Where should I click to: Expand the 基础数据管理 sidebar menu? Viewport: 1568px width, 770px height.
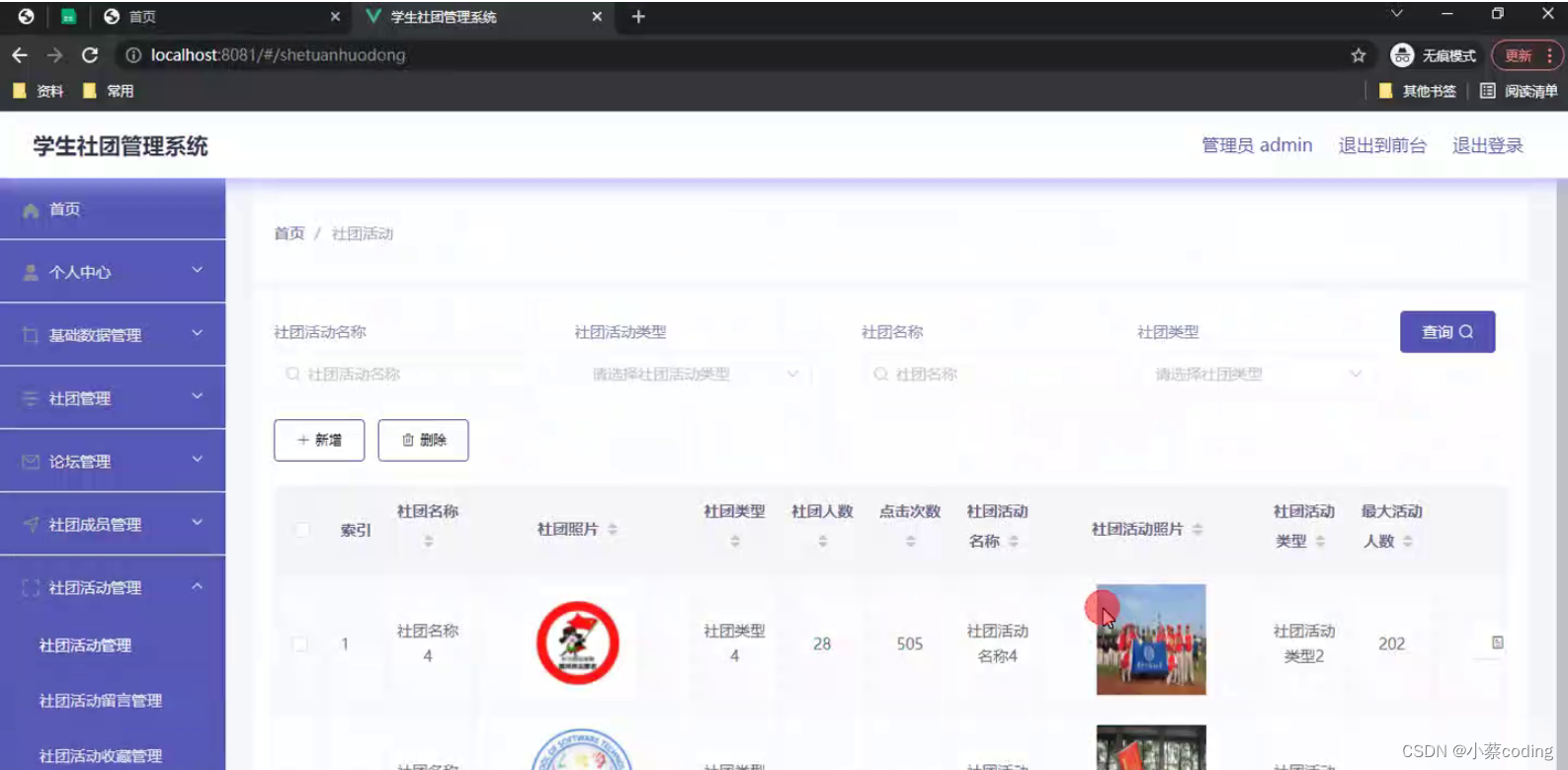pos(197,333)
